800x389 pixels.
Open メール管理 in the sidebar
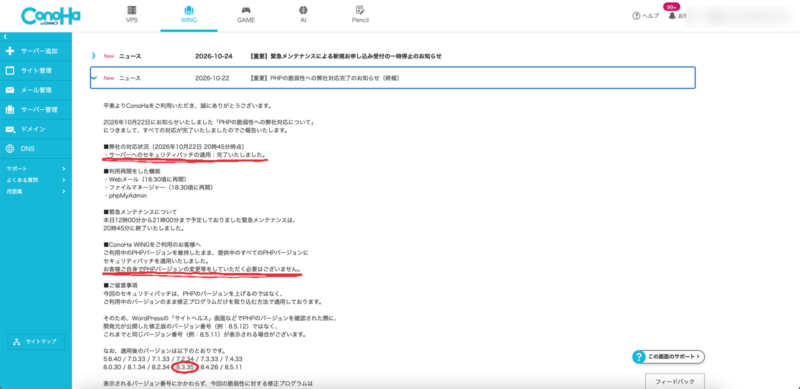[x=36, y=90]
